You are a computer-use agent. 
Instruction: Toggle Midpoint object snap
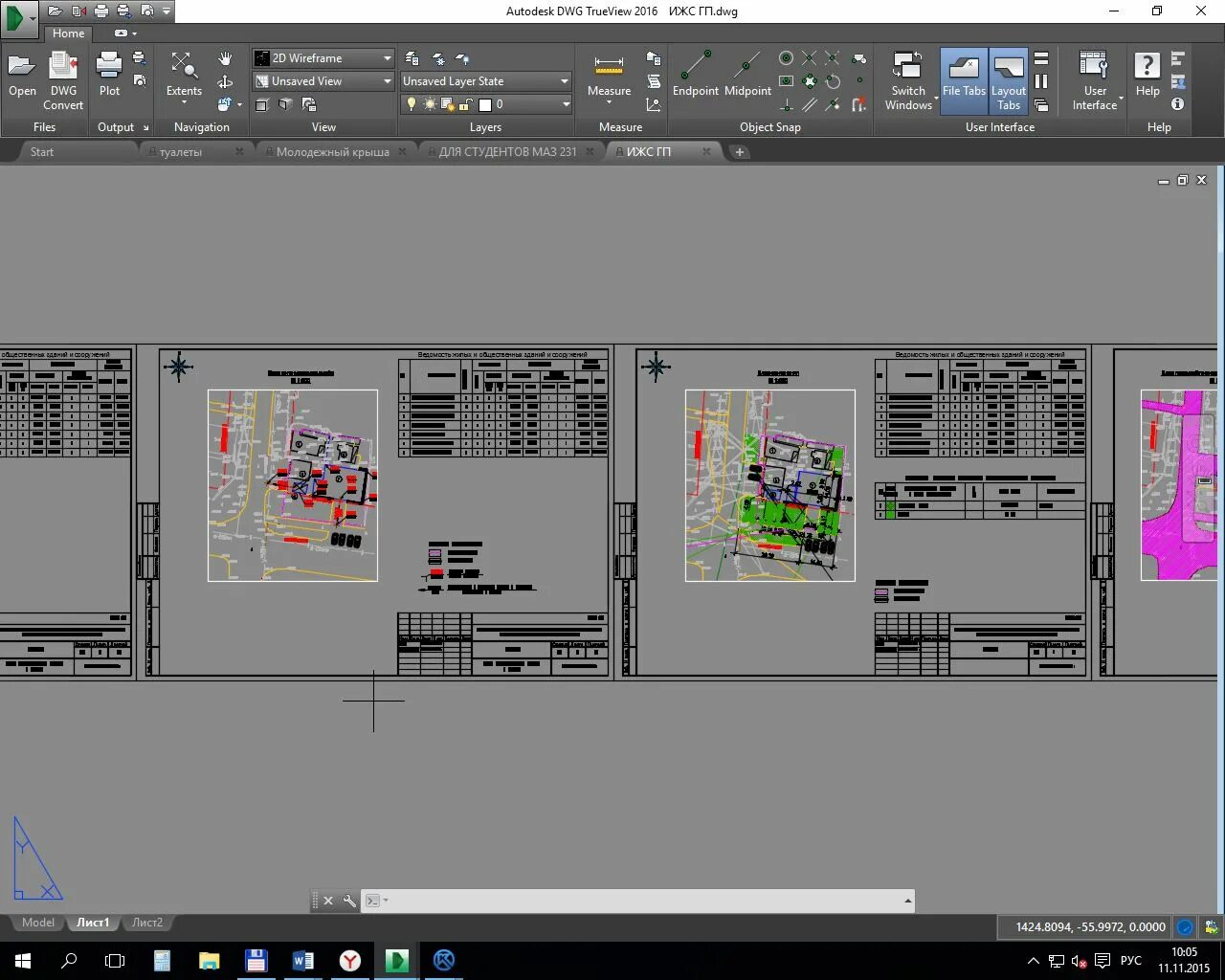point(747,74)
